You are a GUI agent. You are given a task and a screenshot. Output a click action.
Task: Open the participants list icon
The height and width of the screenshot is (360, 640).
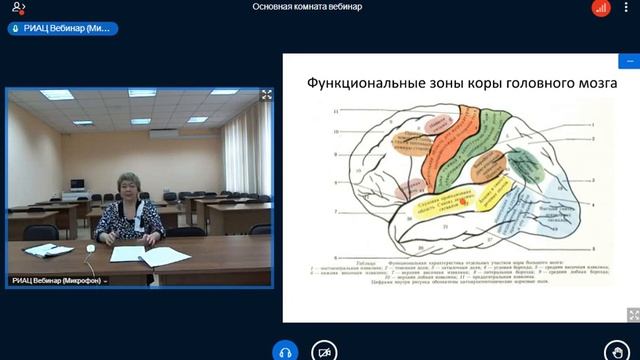pyautogui.click(x=18, y=7)
